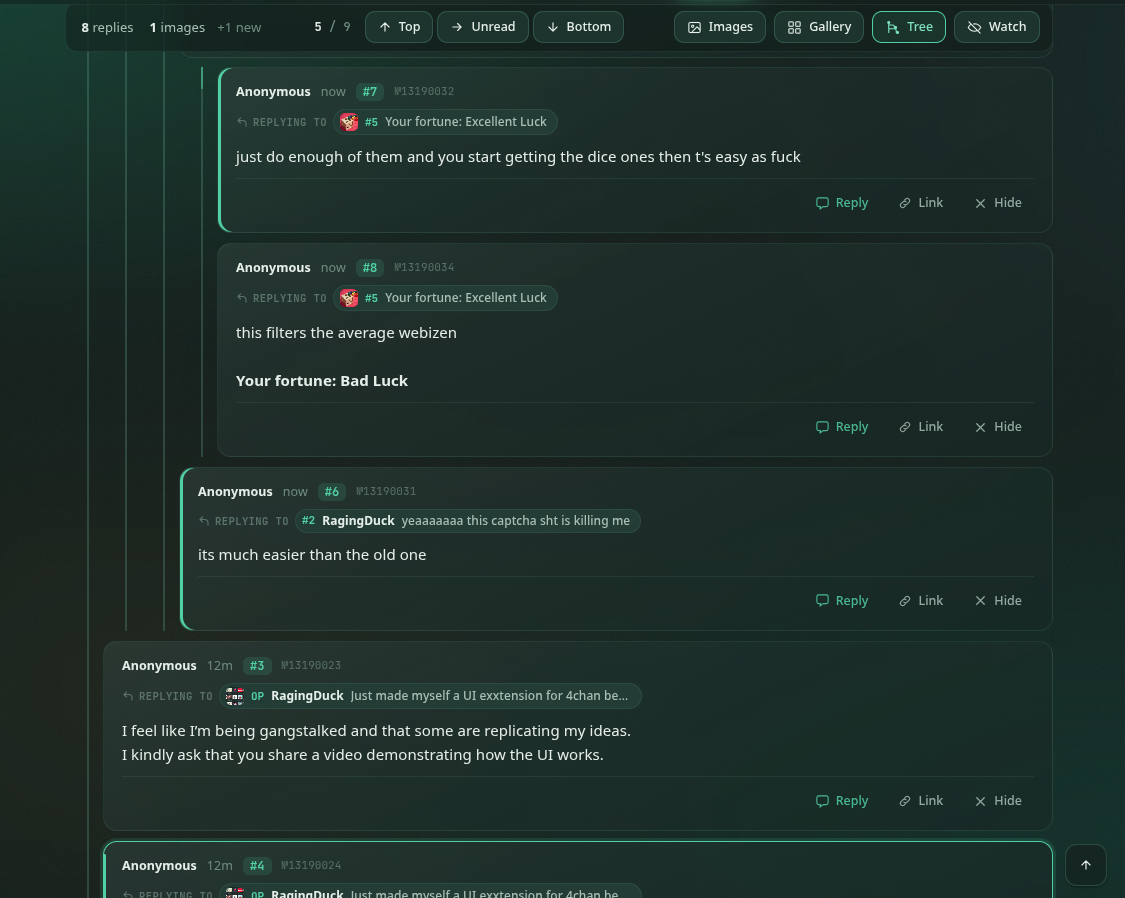The width and height of the screenshot is (1125, 898).
Task: Hide post #7
Action: tap(998, 203)
